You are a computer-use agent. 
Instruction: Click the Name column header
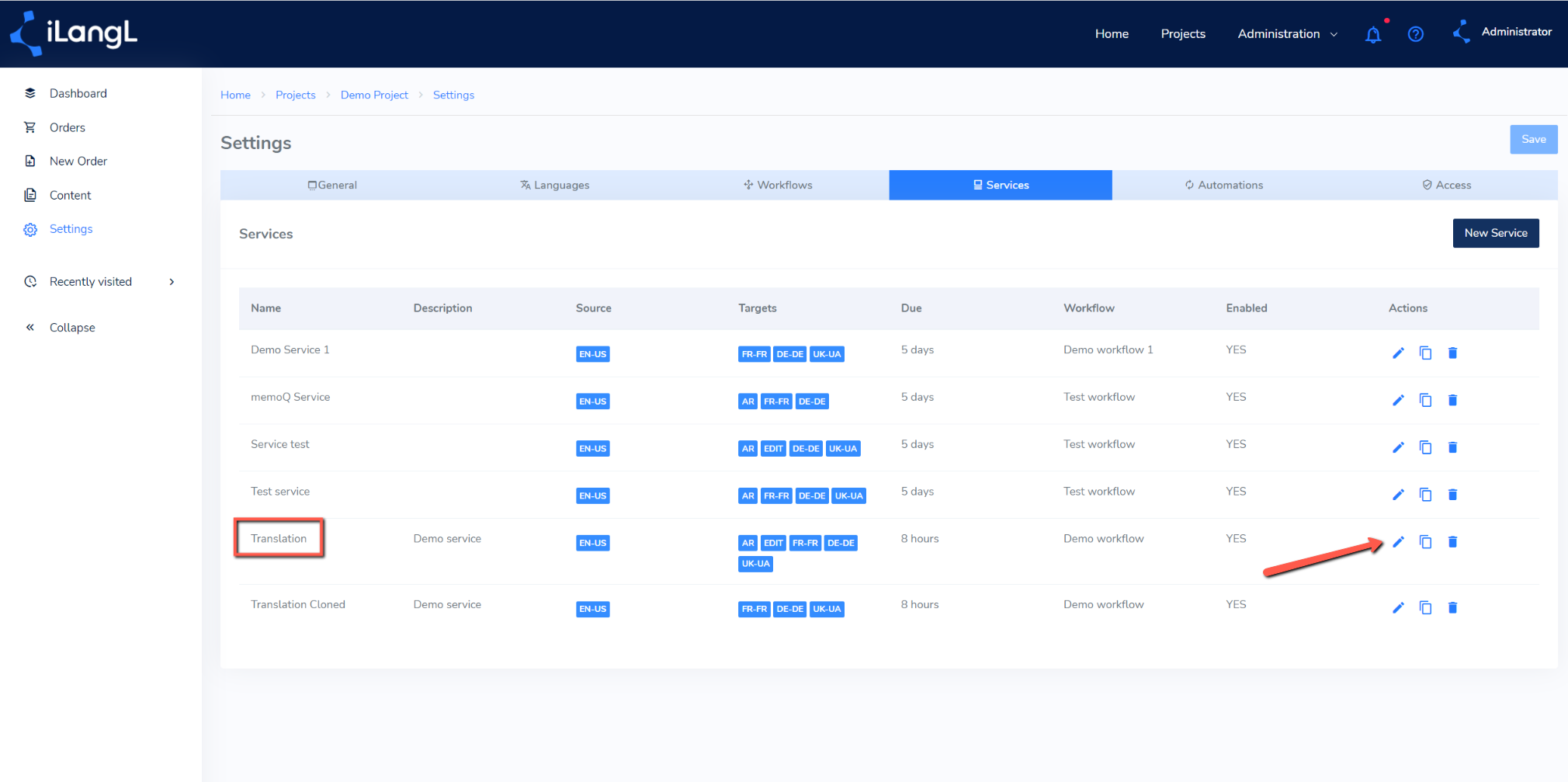coord(265,308)
